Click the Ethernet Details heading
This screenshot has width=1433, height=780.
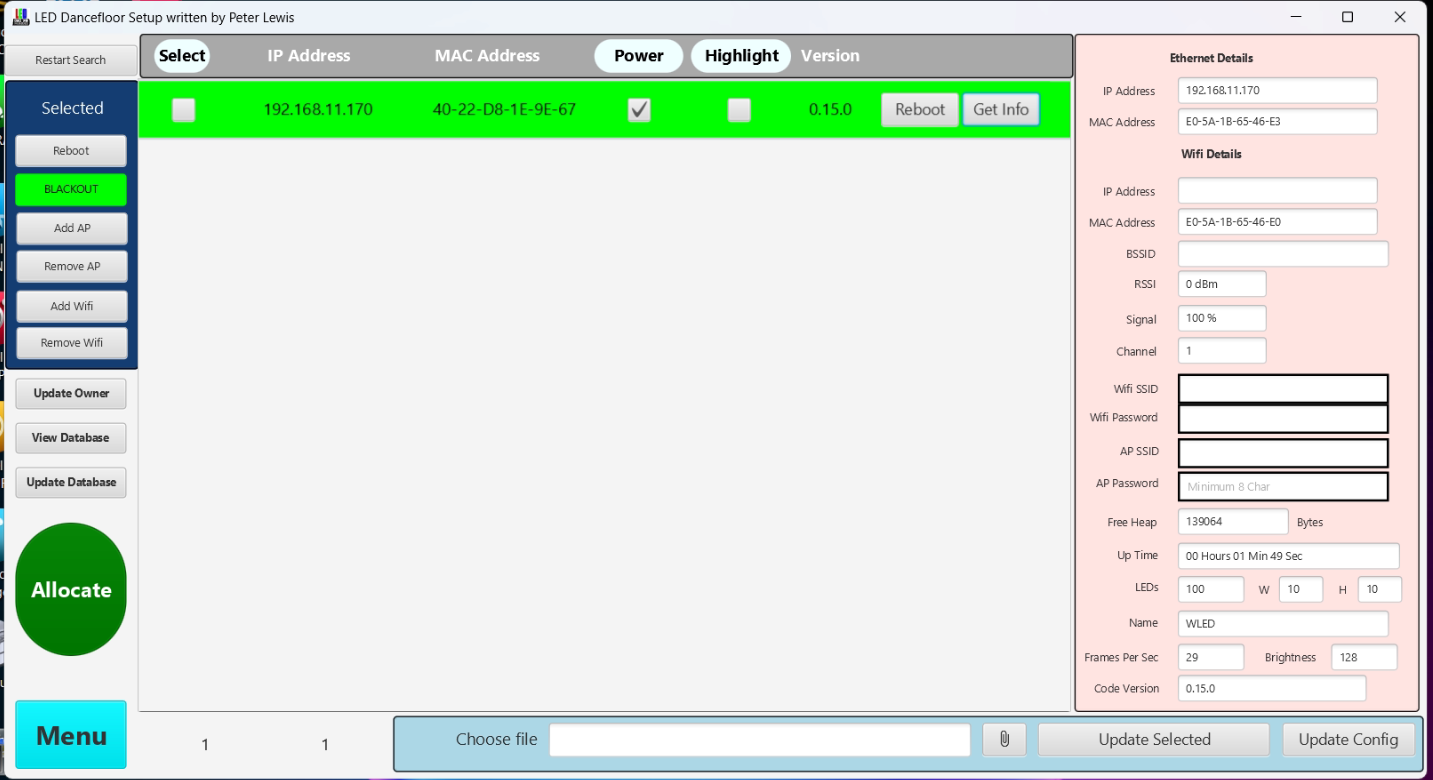1211,58
